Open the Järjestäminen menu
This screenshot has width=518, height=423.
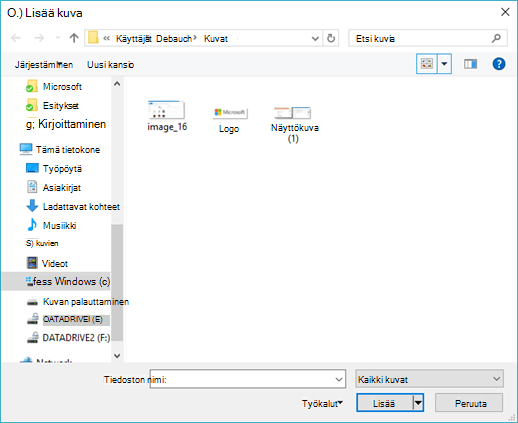click(x=44, y=65)
